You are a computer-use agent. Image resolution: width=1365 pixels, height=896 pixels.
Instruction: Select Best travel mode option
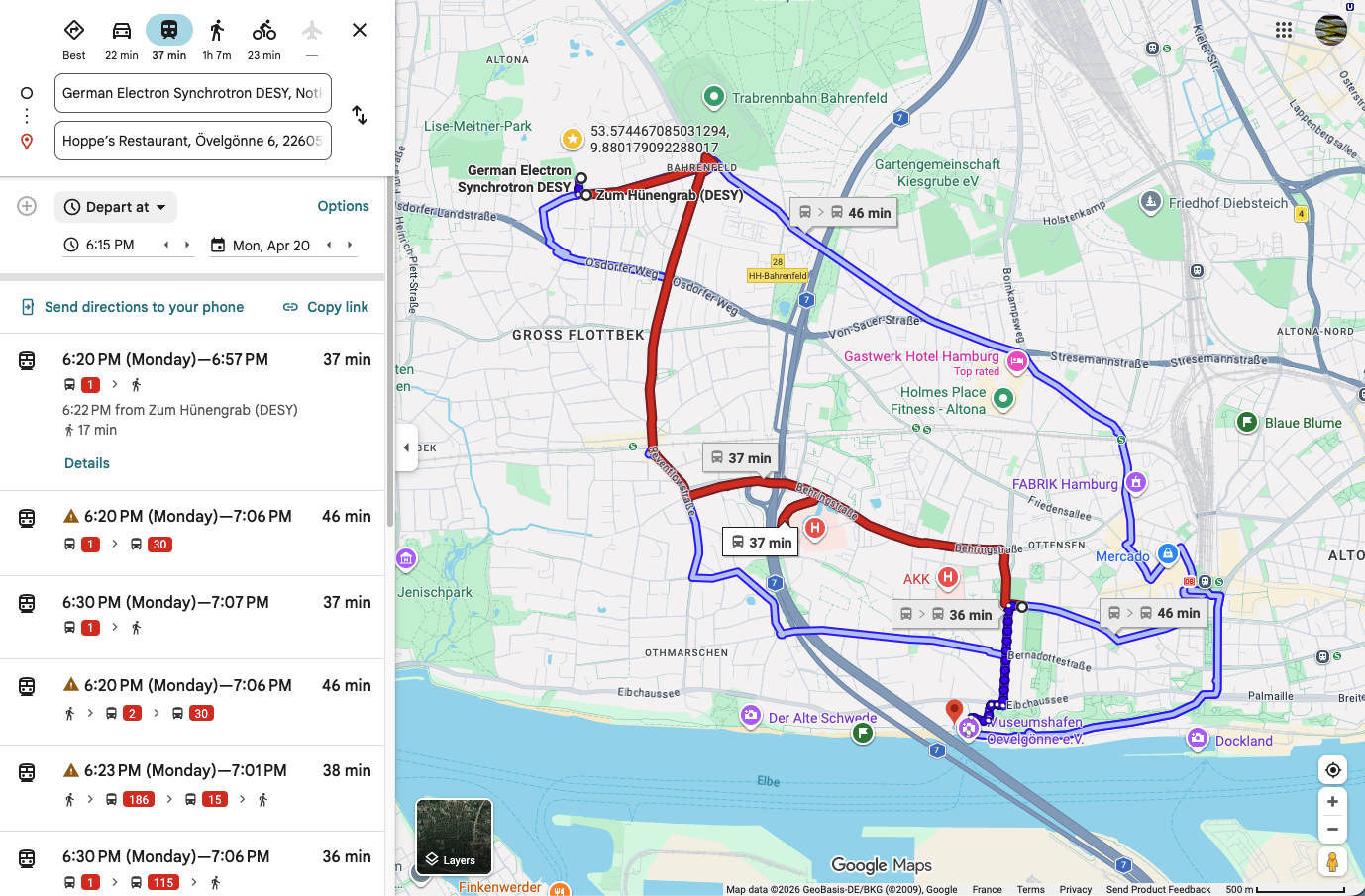(x=74, y=31)
